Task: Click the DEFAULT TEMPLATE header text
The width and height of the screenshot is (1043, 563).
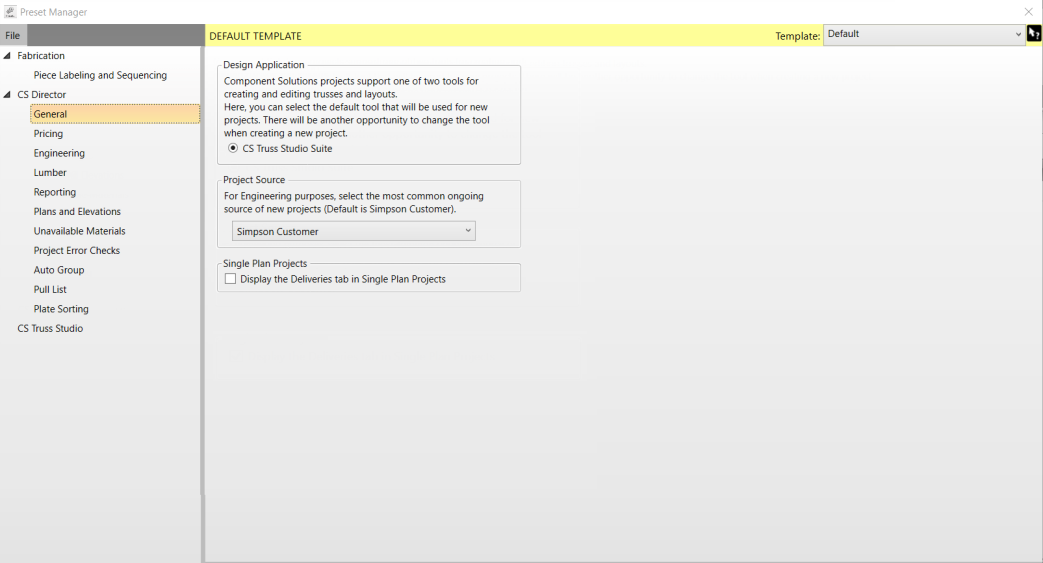Action: point(255,36)
